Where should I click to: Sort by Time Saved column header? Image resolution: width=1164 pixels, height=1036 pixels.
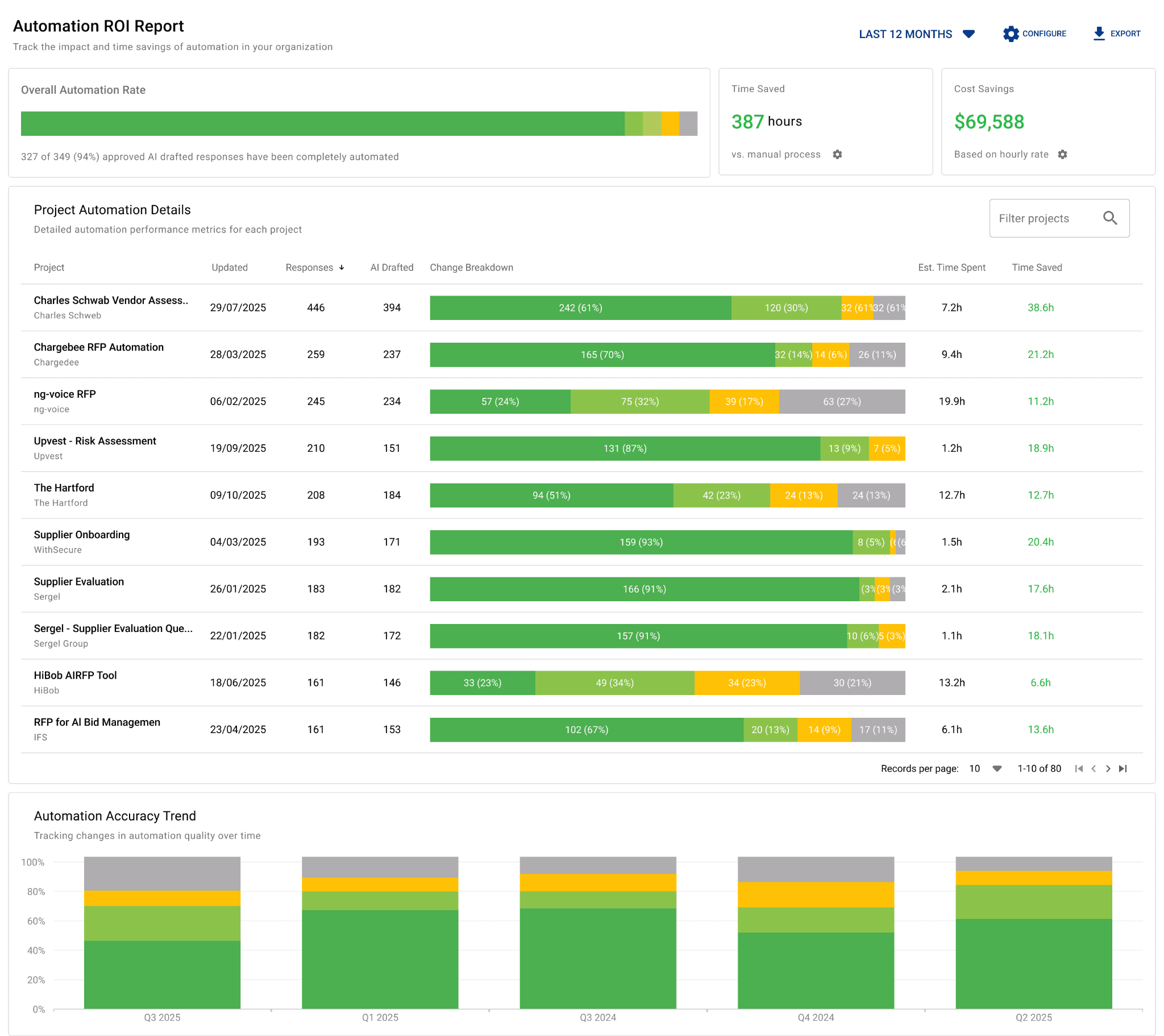[x=1037, y=268]
